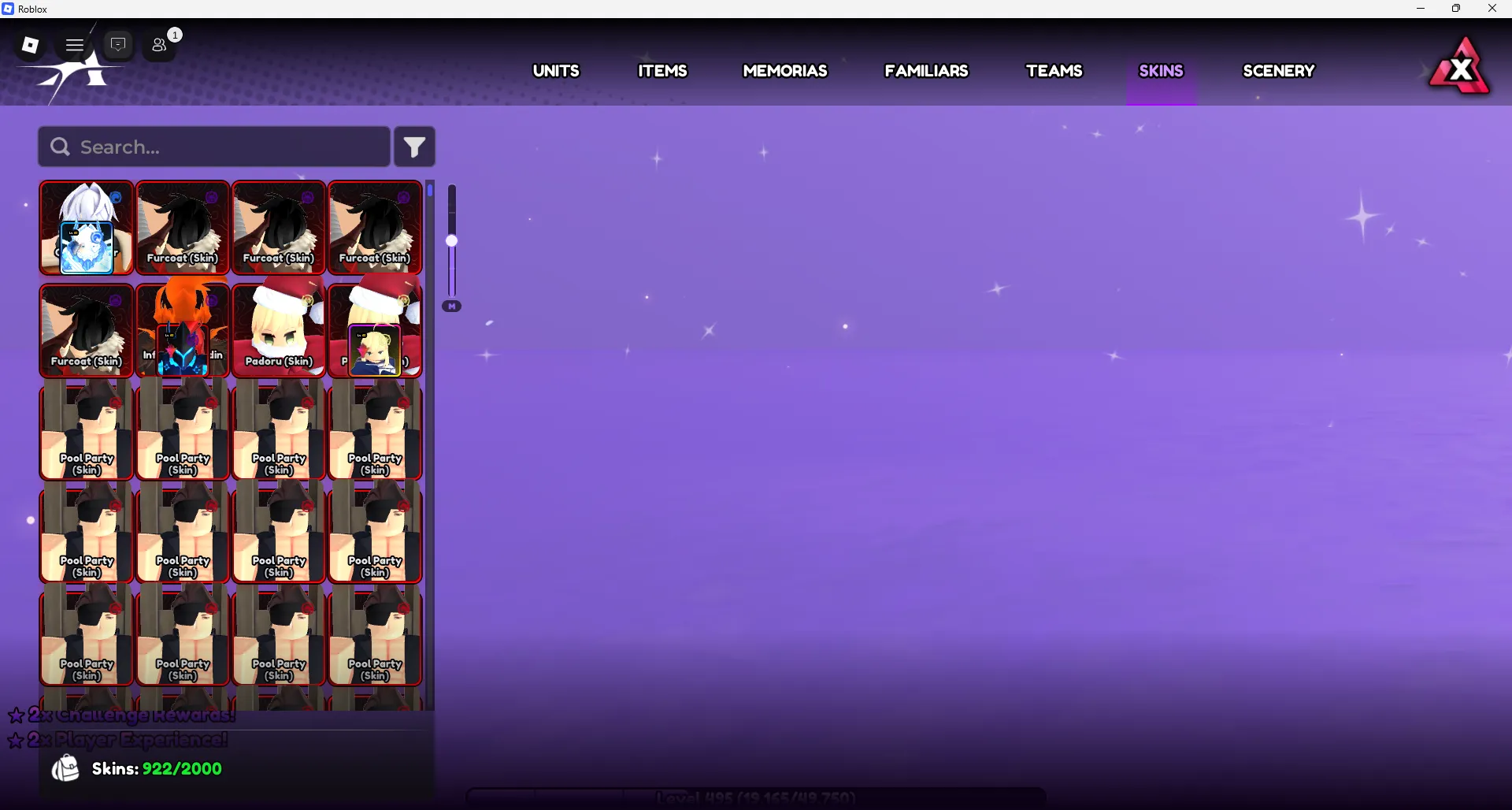This screenshot has height=810, width=1512.
Task: Pick the middle Furcoat (Skin) in top row
Action: tap(279, 228)
